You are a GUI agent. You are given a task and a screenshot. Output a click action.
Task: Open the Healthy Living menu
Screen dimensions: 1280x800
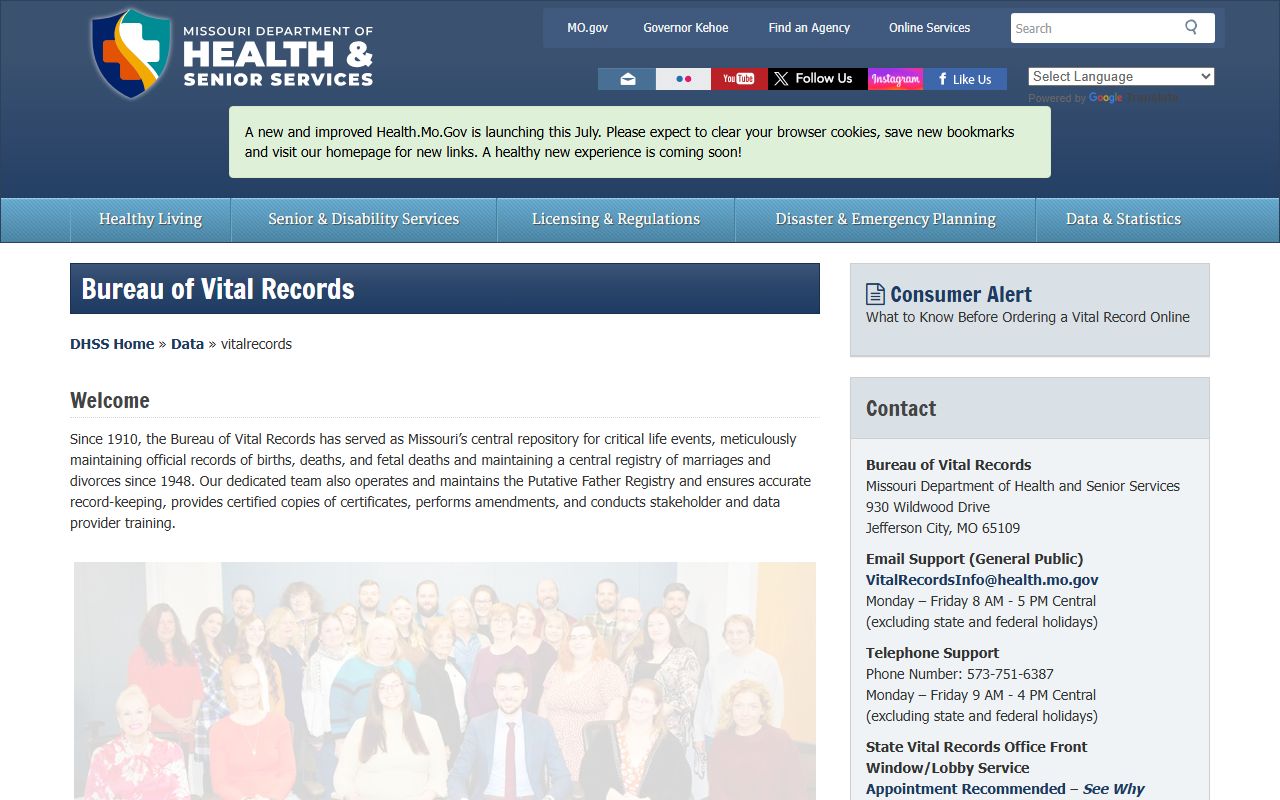point(150,219)
